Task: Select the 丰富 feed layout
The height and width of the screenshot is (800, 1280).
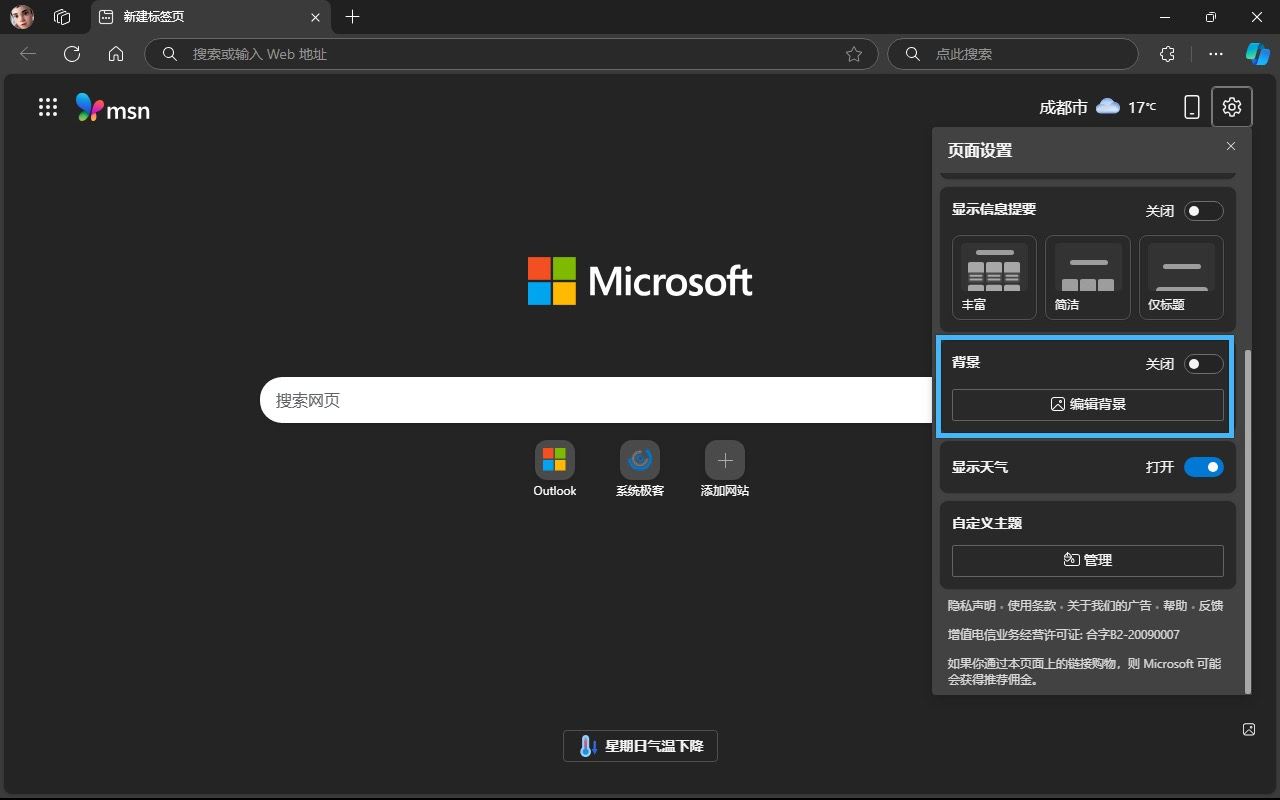Action: 994,277
